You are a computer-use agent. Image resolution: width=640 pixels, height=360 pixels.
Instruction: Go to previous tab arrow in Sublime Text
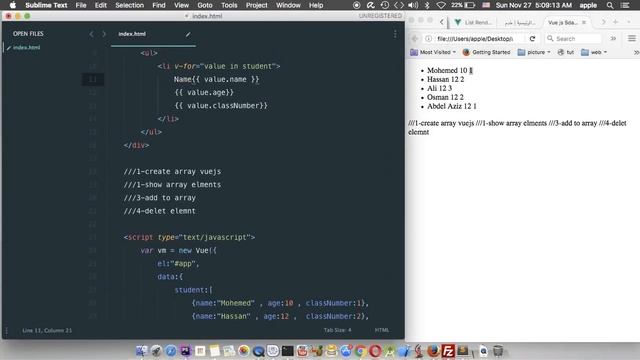91,34
